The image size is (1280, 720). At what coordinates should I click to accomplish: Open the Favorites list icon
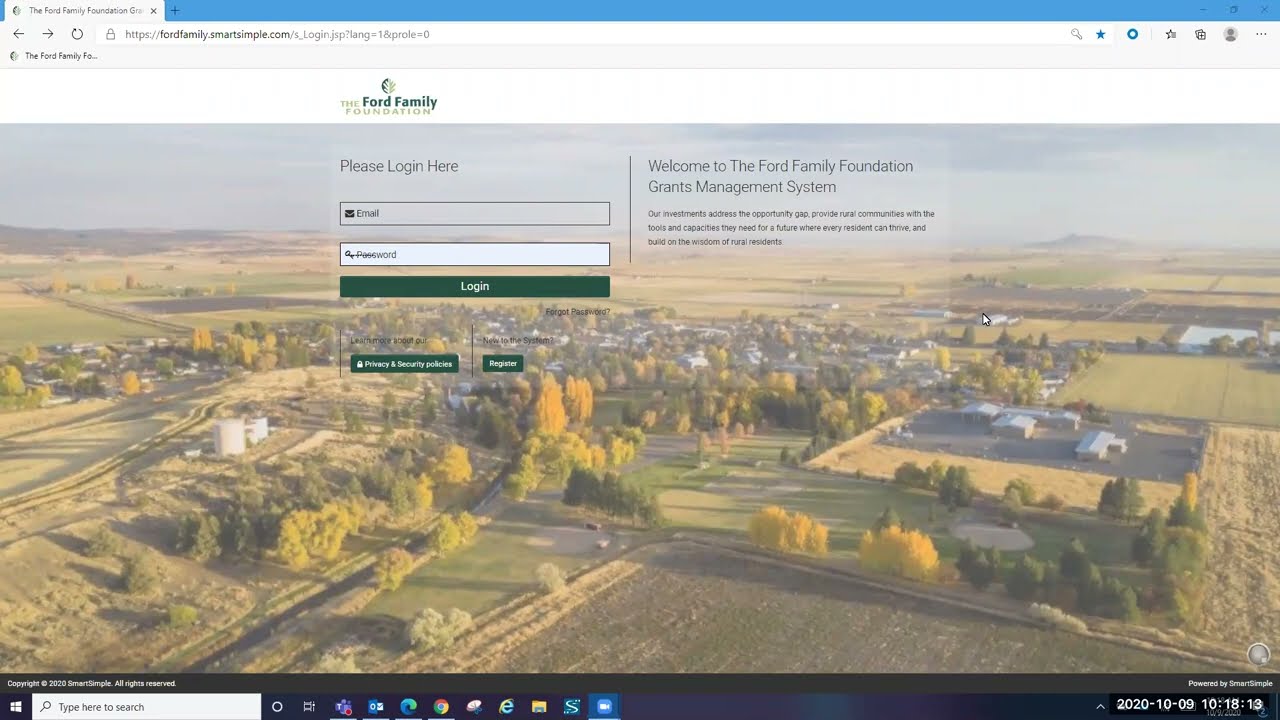(1170, 34)
